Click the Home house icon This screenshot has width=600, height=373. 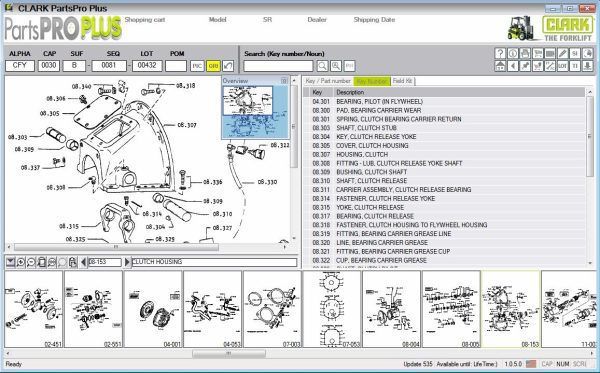(500, 66)
